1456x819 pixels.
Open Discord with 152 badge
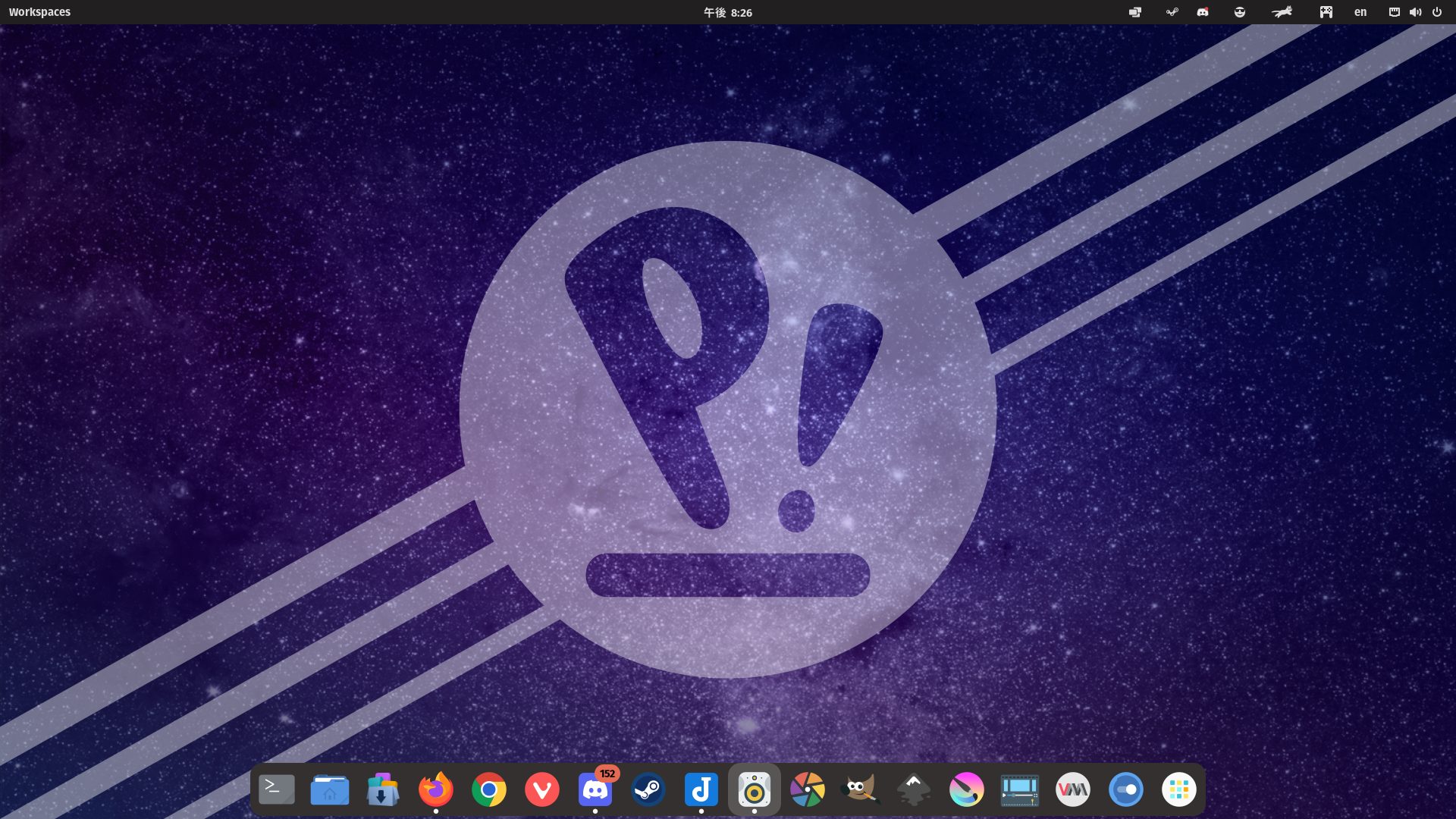tap(595, 789)
